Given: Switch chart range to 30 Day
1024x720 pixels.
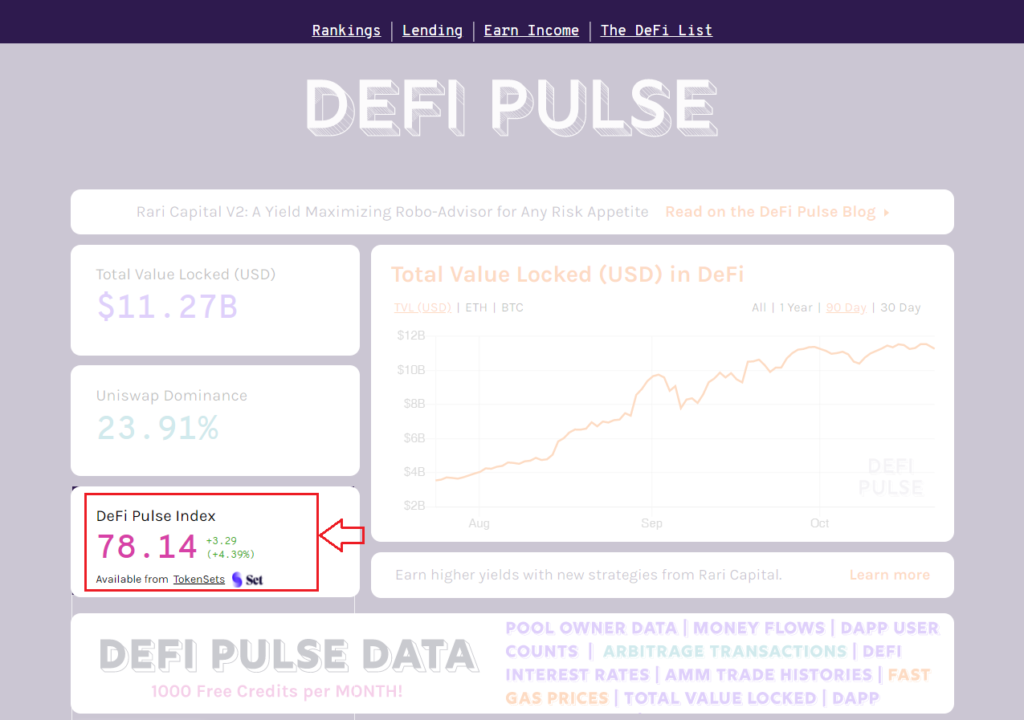Looking at the screenshot, I should [x=899, y=307].
